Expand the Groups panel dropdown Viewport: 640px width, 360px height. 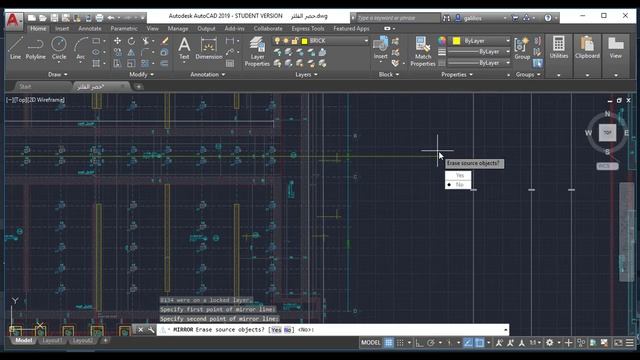[528, 75]
